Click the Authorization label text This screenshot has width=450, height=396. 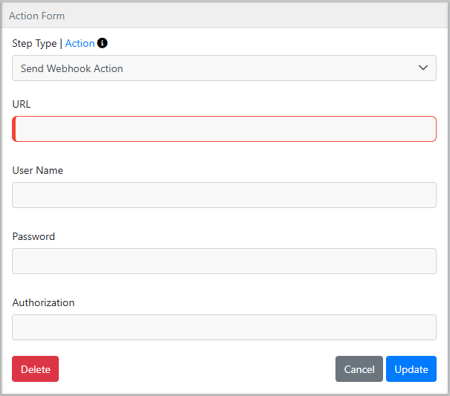point(43,302)
